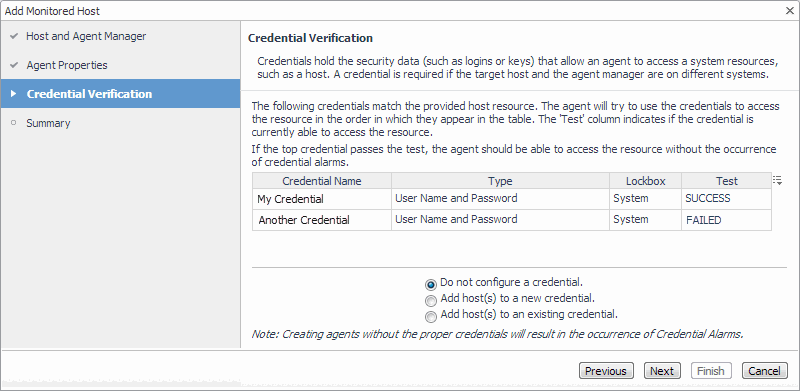This screenshot has height=391, width=800.
Task: Sort by the Test column header
Action: point(726,181)
